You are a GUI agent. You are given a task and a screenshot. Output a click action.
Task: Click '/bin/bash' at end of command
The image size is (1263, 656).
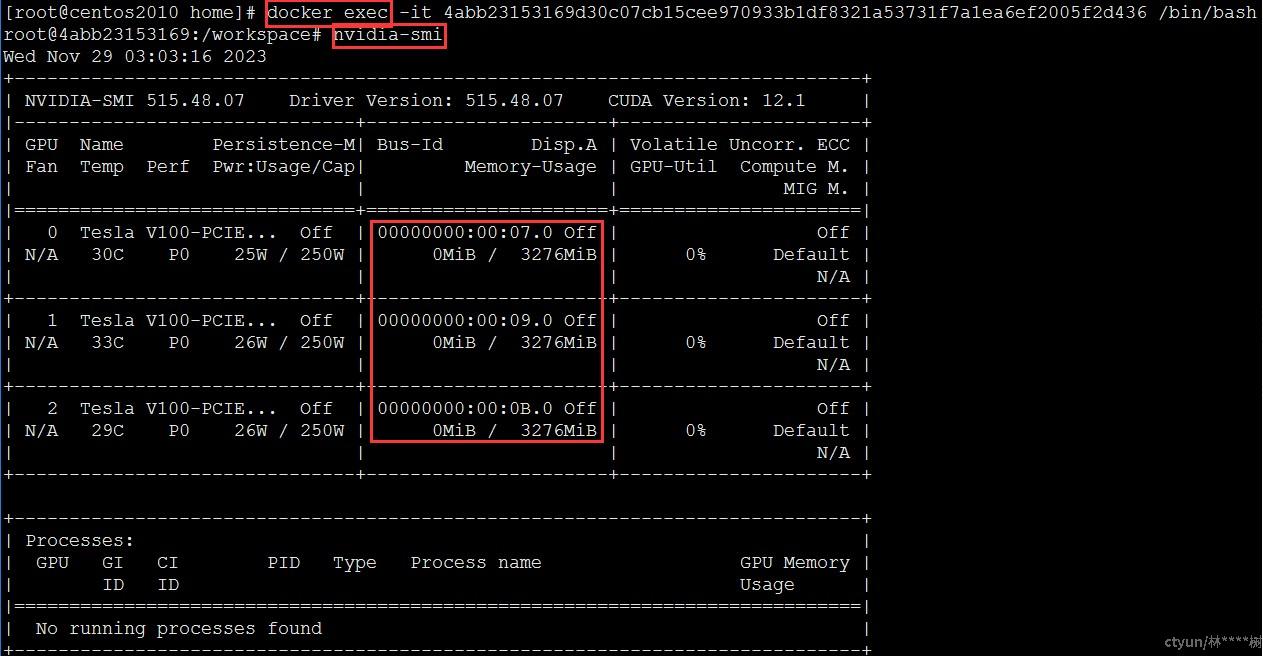pyautogui.click(x=1207, y=13)
